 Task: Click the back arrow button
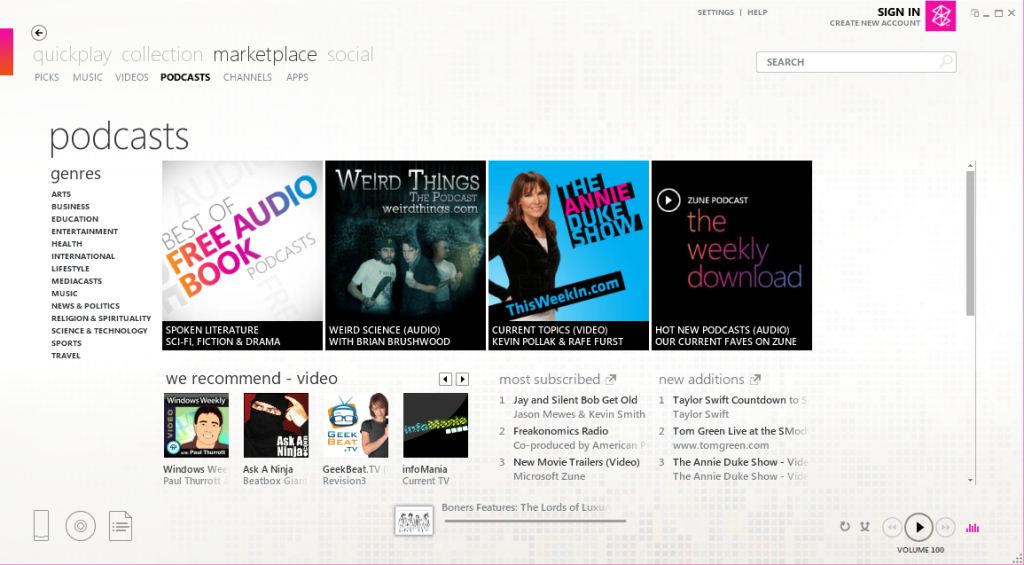pyautogui.click(x=39, y=33)
